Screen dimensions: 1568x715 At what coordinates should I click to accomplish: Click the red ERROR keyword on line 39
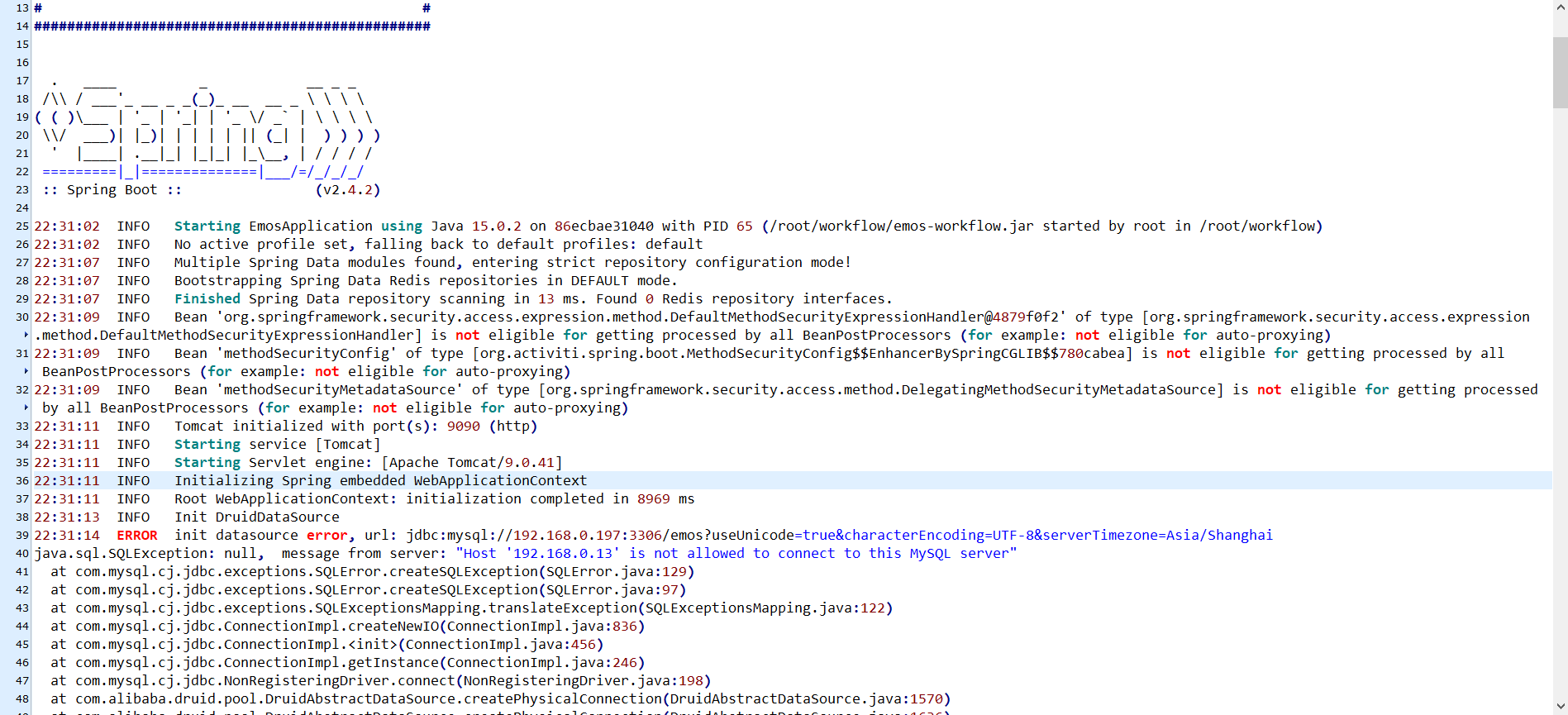tap(136, 536)
